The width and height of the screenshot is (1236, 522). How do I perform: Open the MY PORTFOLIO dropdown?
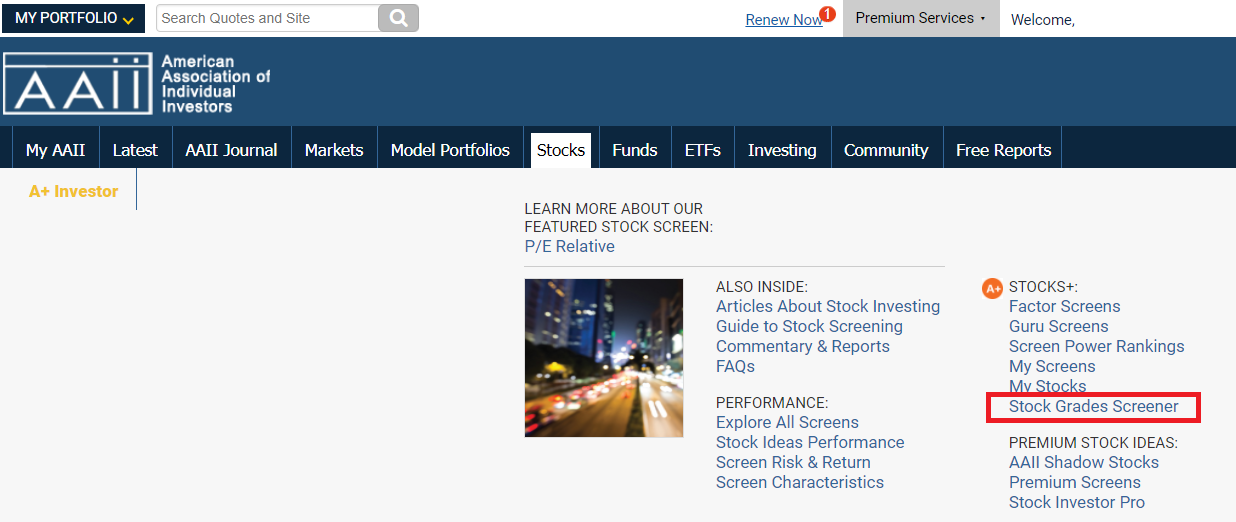point(74,18)
